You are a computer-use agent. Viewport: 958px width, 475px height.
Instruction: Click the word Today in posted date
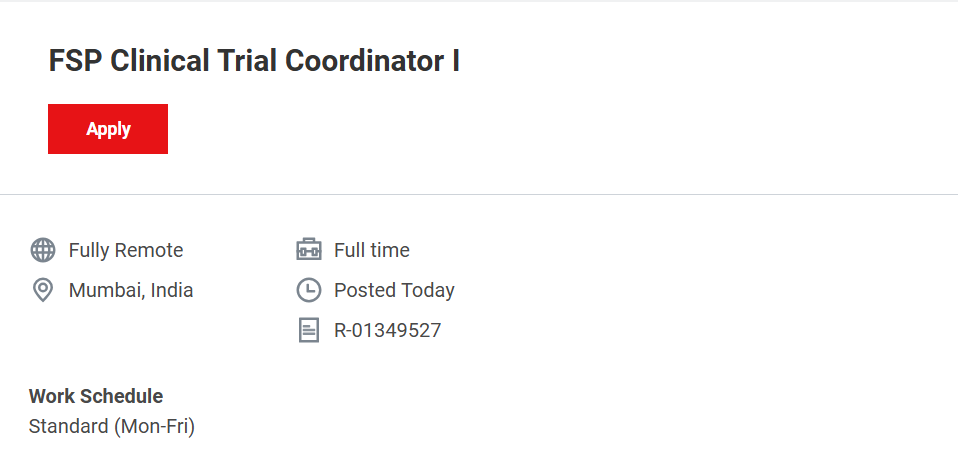[428, 290]
